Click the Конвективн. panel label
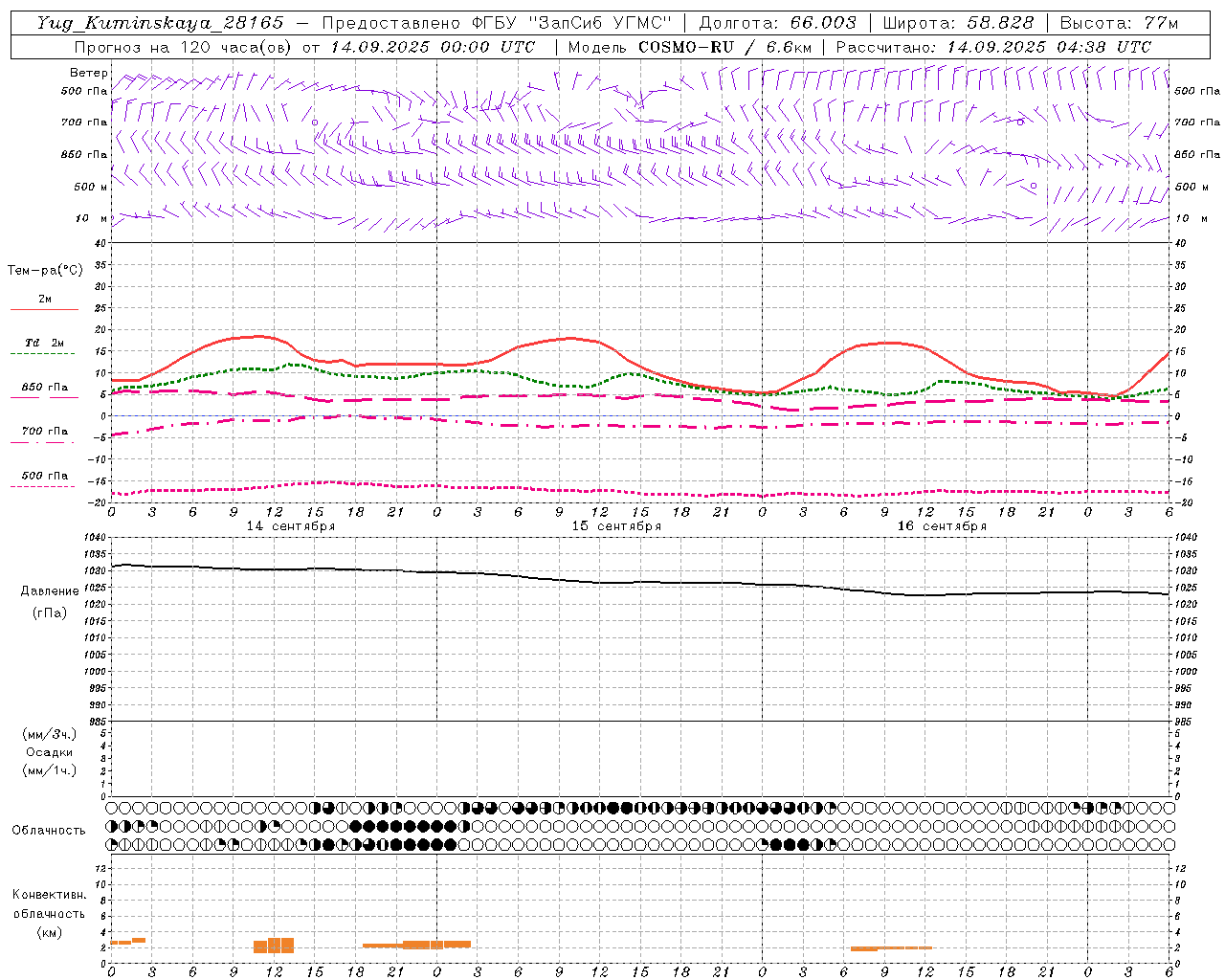 click(49, 895)
